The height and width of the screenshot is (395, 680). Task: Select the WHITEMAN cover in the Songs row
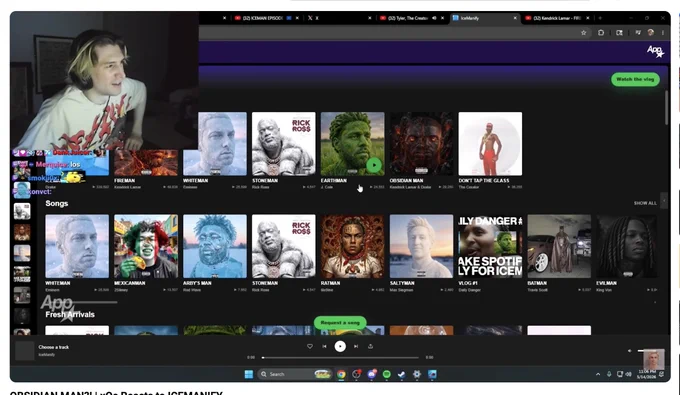coord(77,246)
